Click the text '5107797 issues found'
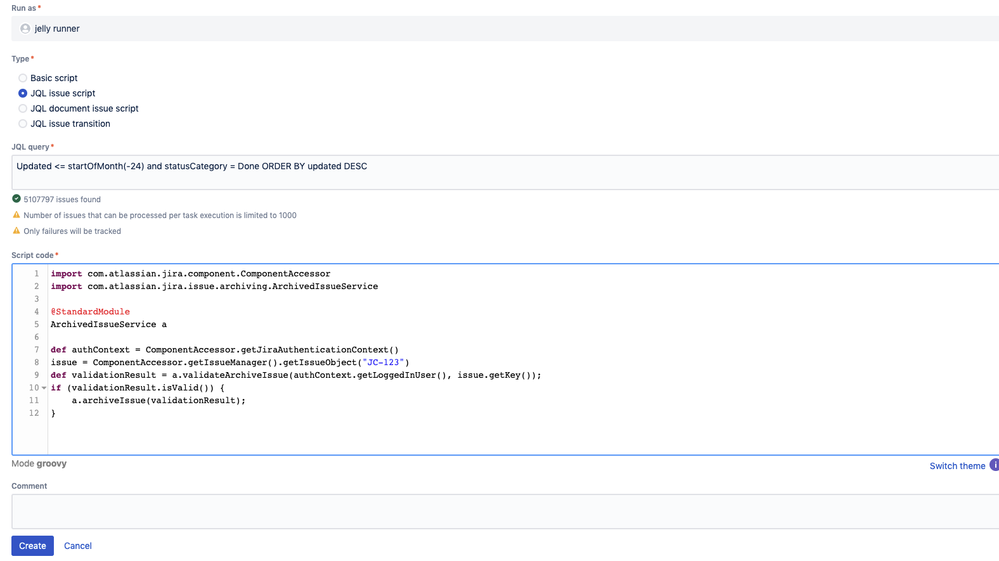 (62, 199)
